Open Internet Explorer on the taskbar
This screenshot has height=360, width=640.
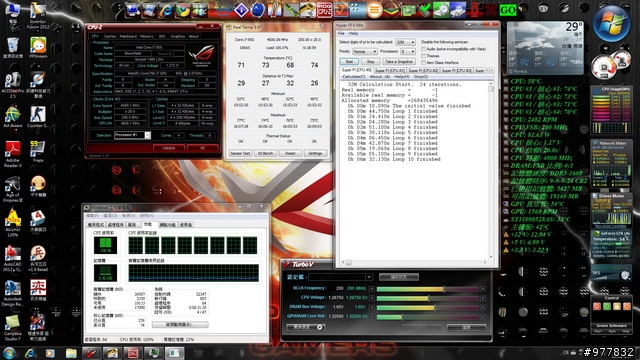[x=30, y=353]
